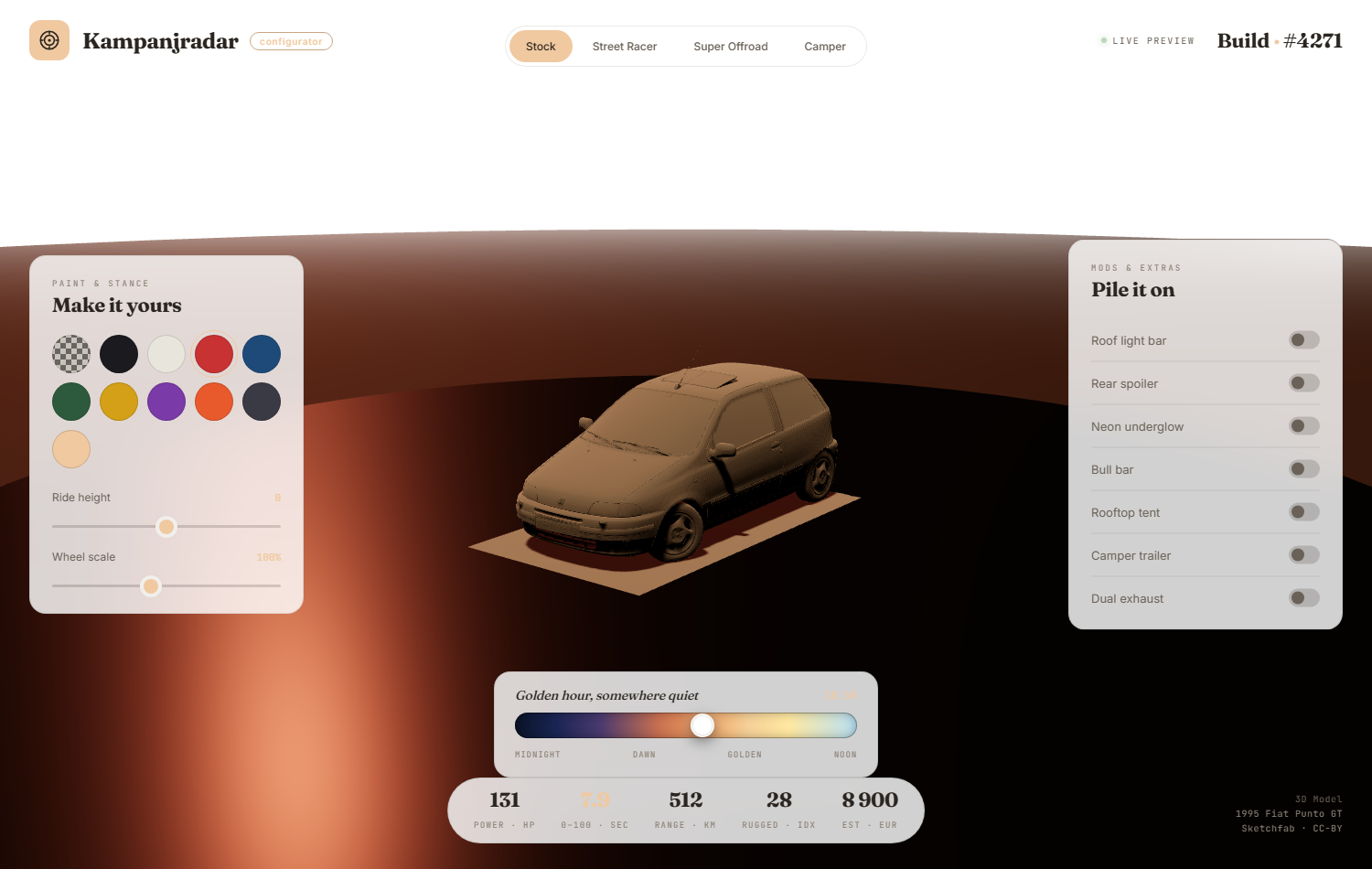
Task: Click the Build #4271 heading
Action: pos(1280,40)
